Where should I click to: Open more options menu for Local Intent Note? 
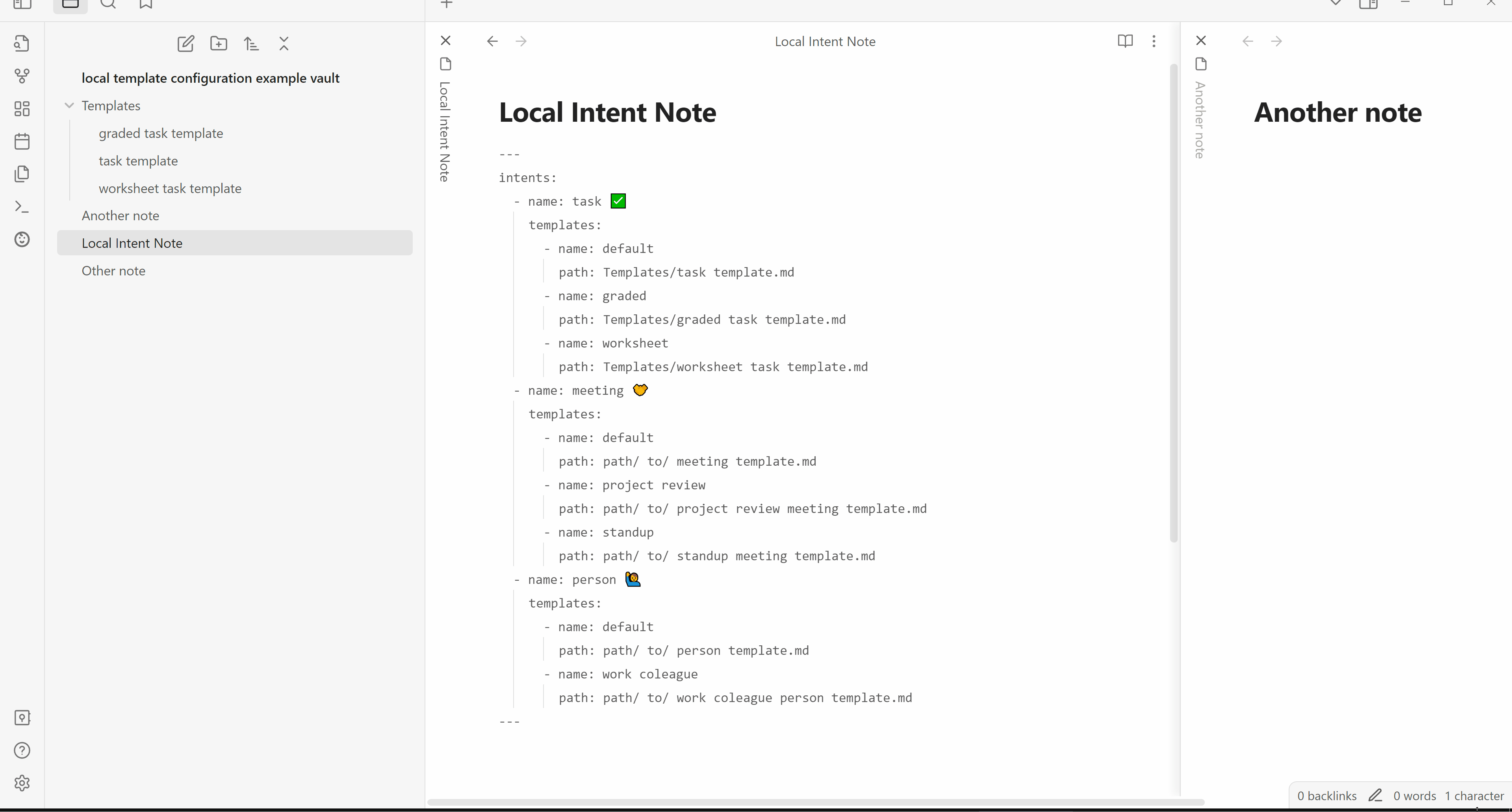click(x=1153, y=41)
